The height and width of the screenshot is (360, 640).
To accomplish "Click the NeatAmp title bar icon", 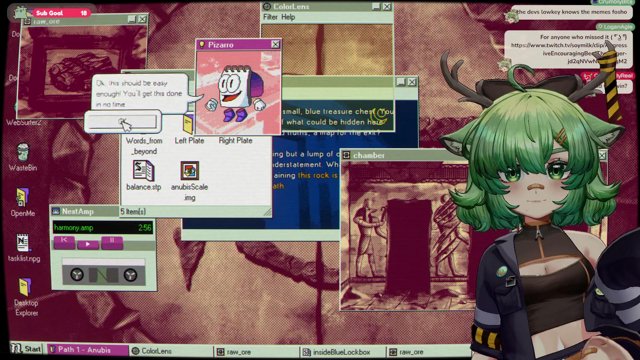I will [56, 211].
